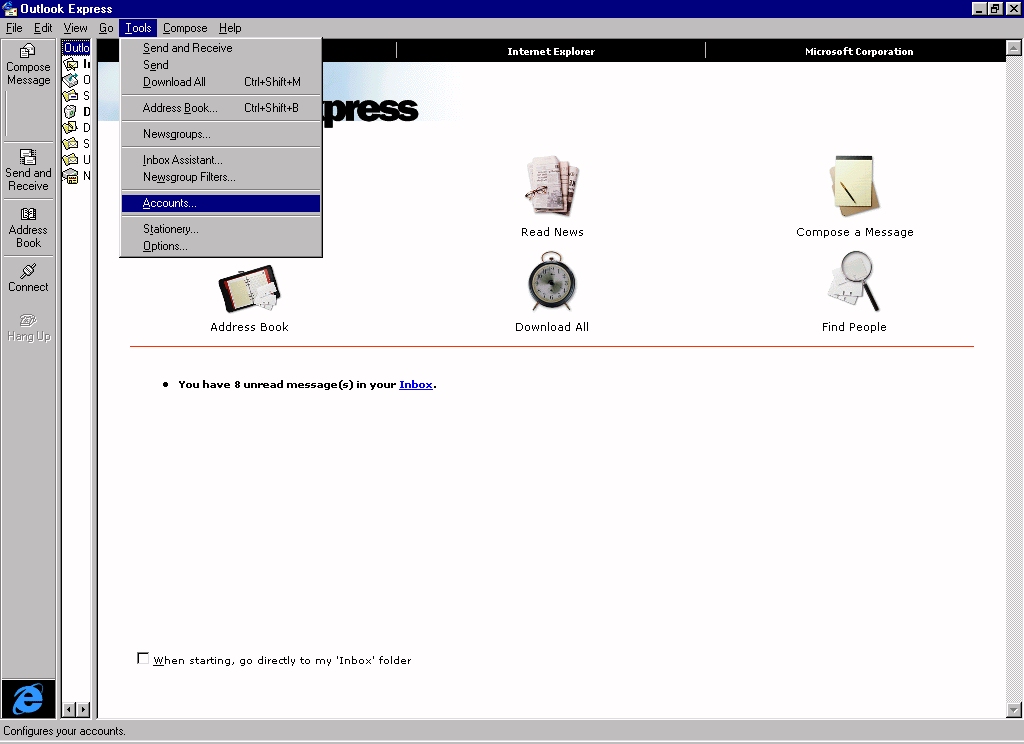Click Send and Receive in the toolbar
1024x744 pixels.
(x=28, y=170)
